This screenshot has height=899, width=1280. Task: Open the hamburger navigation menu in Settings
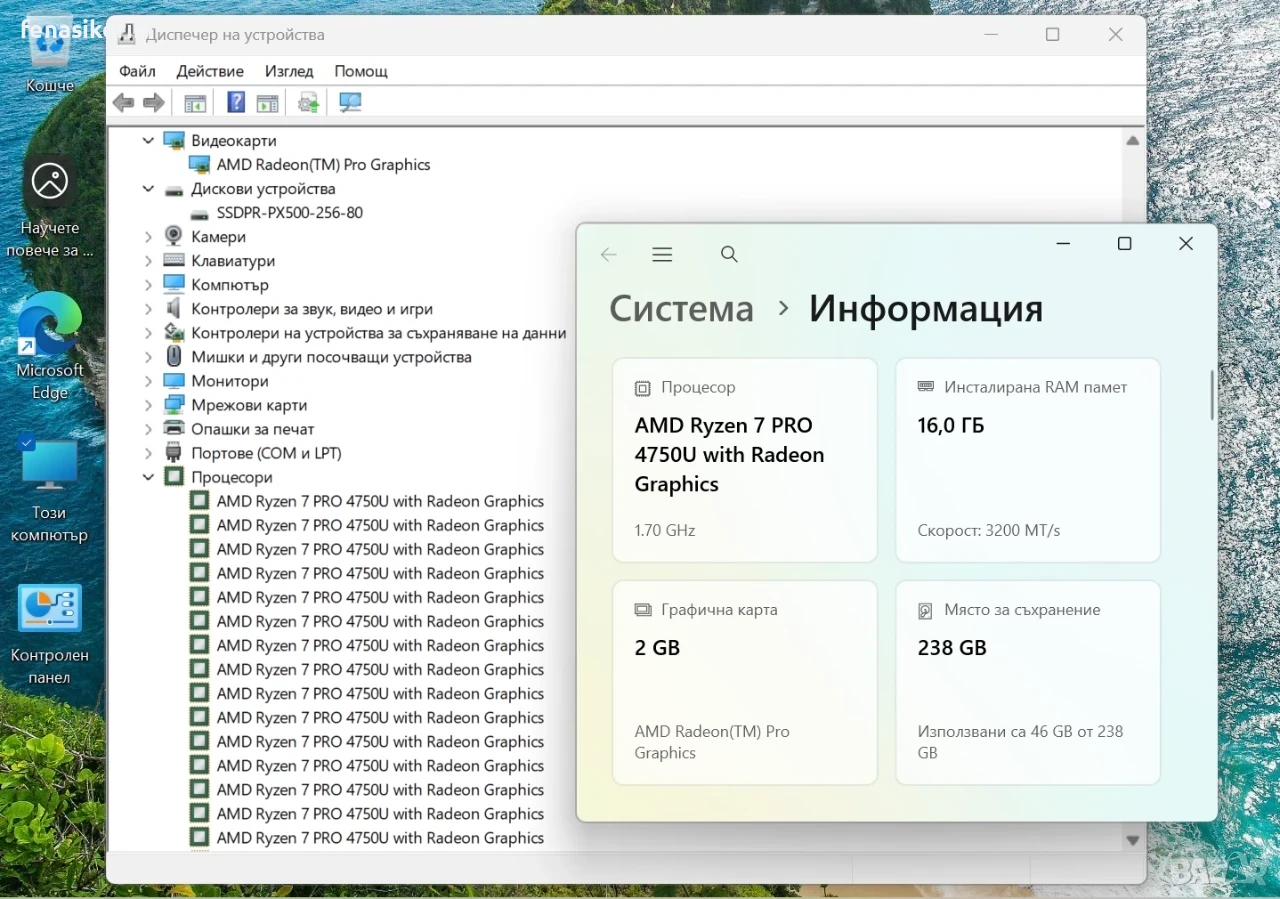click(662, 255)
